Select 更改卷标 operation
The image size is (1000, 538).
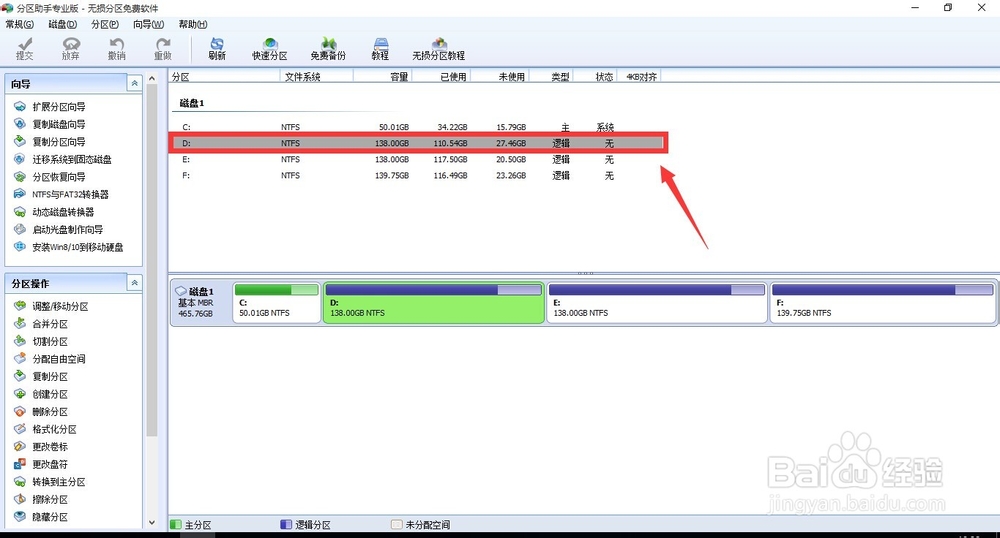pyautogui.click(x=41, y=446)
